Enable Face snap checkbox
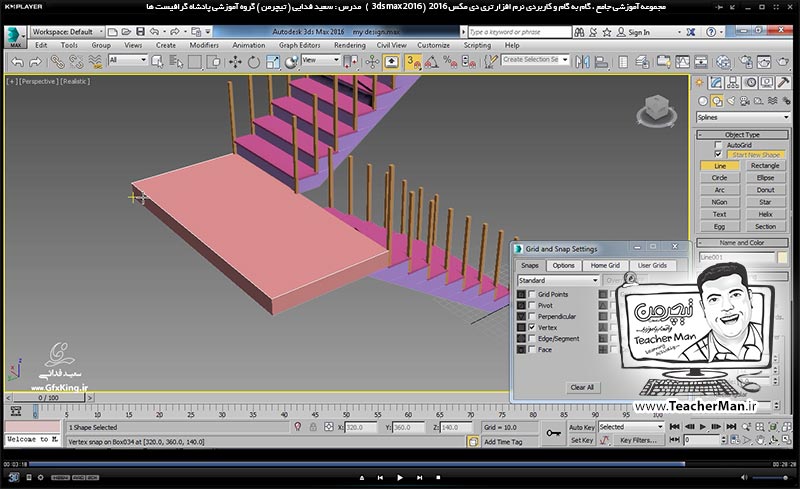The image size is (800, 489). (532, 350)
